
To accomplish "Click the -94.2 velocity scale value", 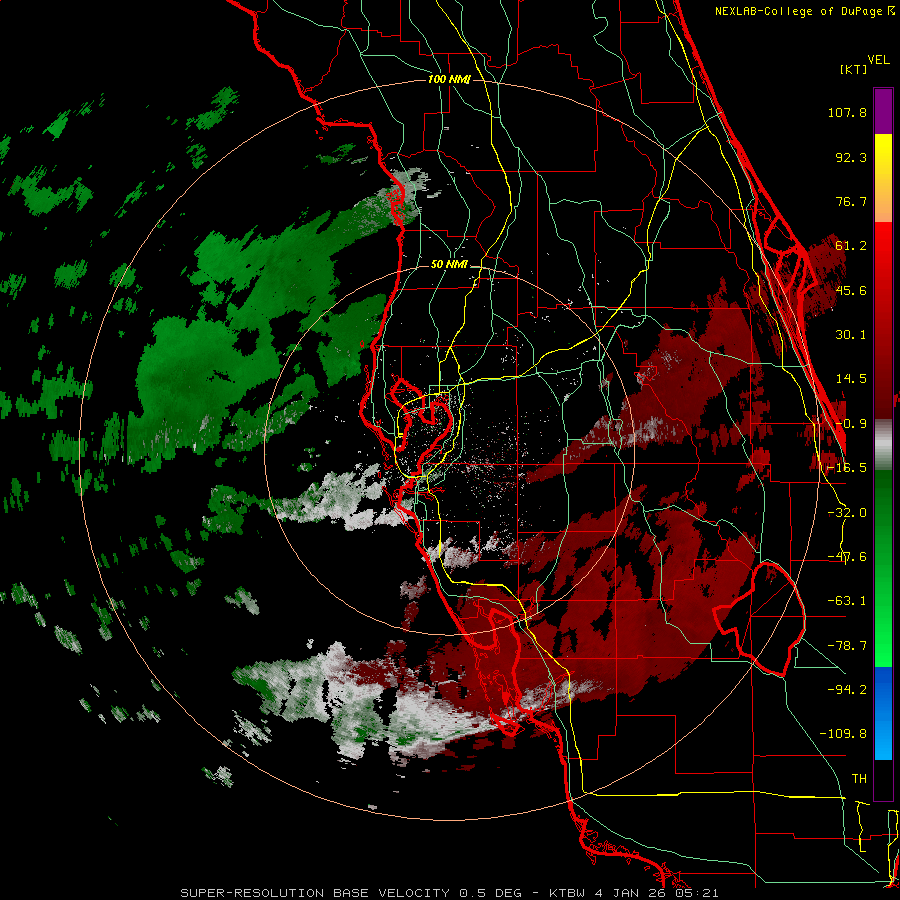I will pos(847,689).
